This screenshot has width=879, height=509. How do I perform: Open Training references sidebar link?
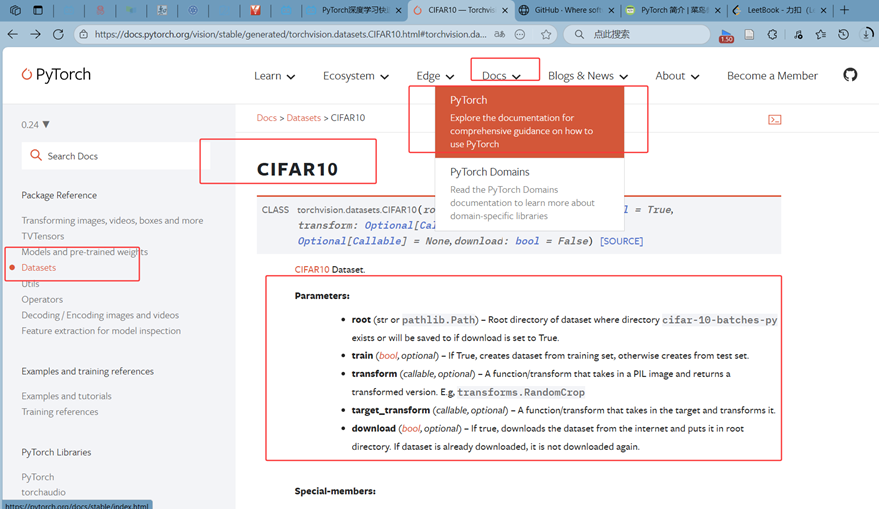pos(59,411)
